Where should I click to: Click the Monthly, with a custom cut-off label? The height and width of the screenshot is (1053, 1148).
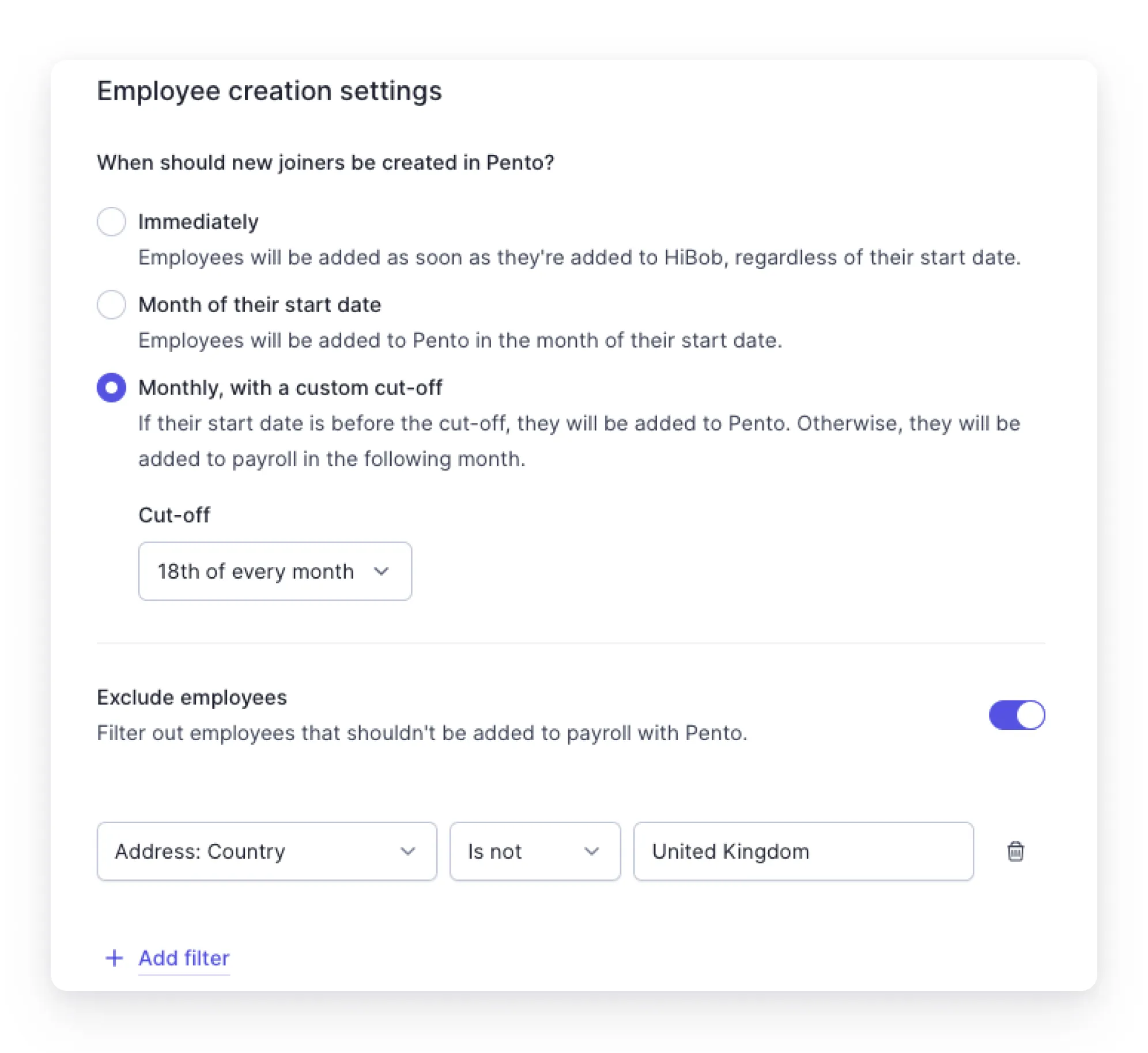(x=290, y=388)
